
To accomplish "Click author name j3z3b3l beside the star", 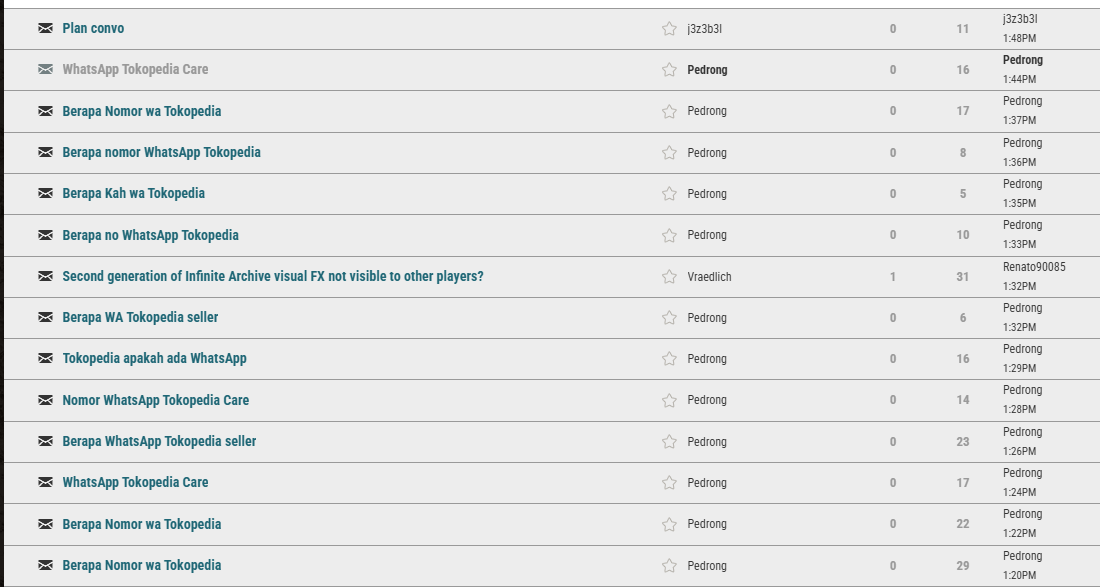I will (x=704, y=29).
